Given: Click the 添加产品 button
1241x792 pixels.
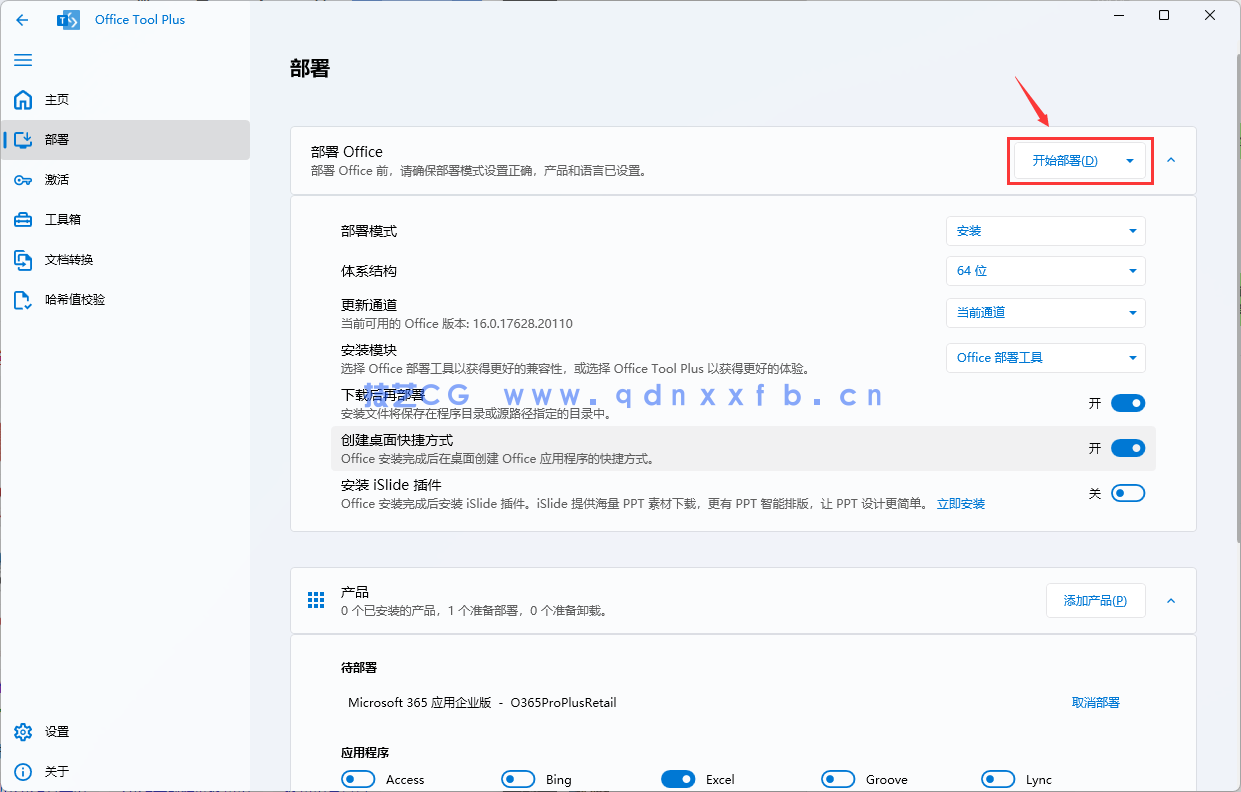Looking at the screenshot, I should pos(1095,600).
